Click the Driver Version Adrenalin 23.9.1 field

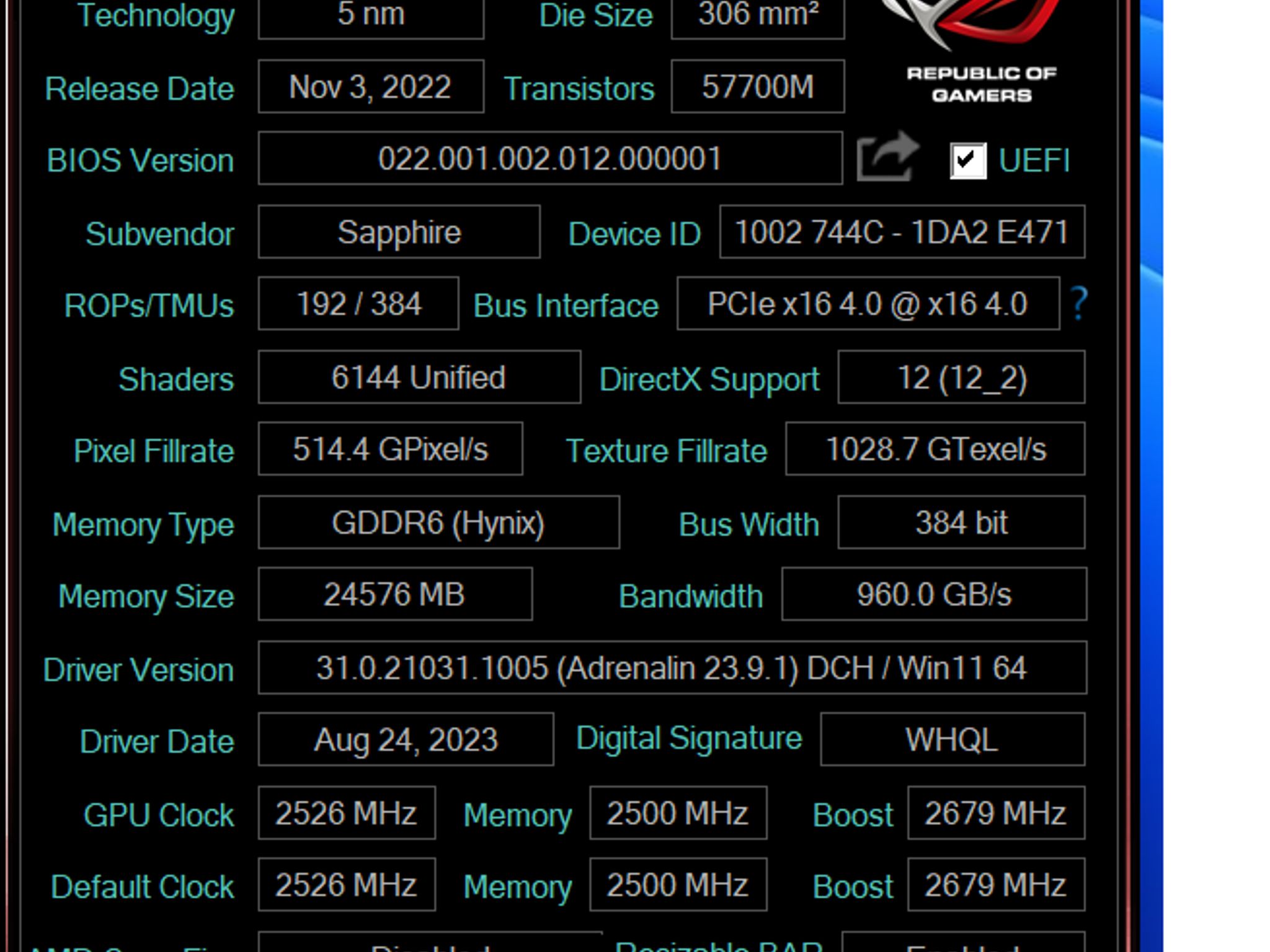[672, 668]
